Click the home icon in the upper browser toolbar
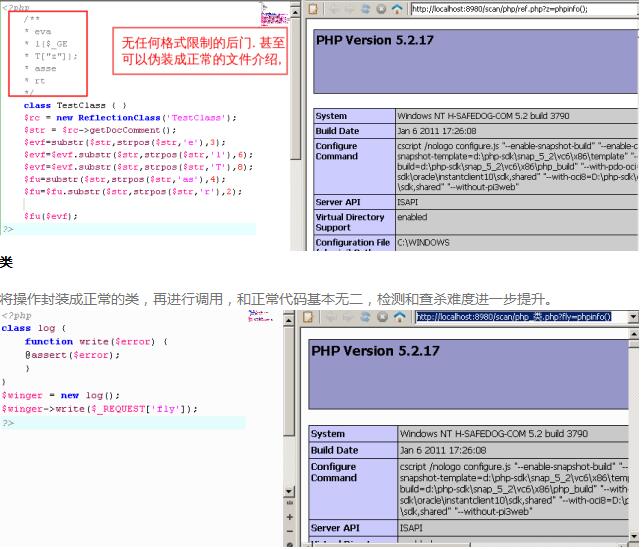Viewport: 641px width, 549px height. 397,9
